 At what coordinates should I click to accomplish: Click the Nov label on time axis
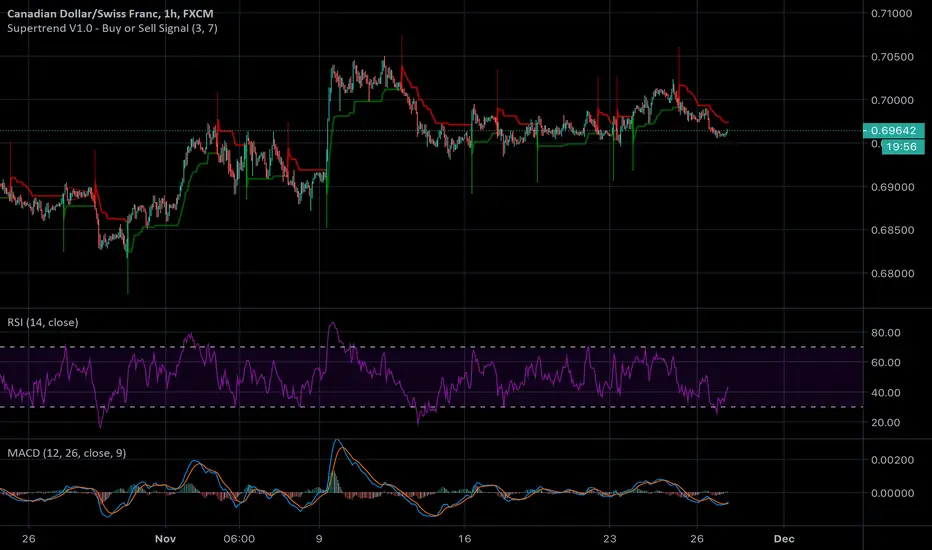(x=165, y=539)
